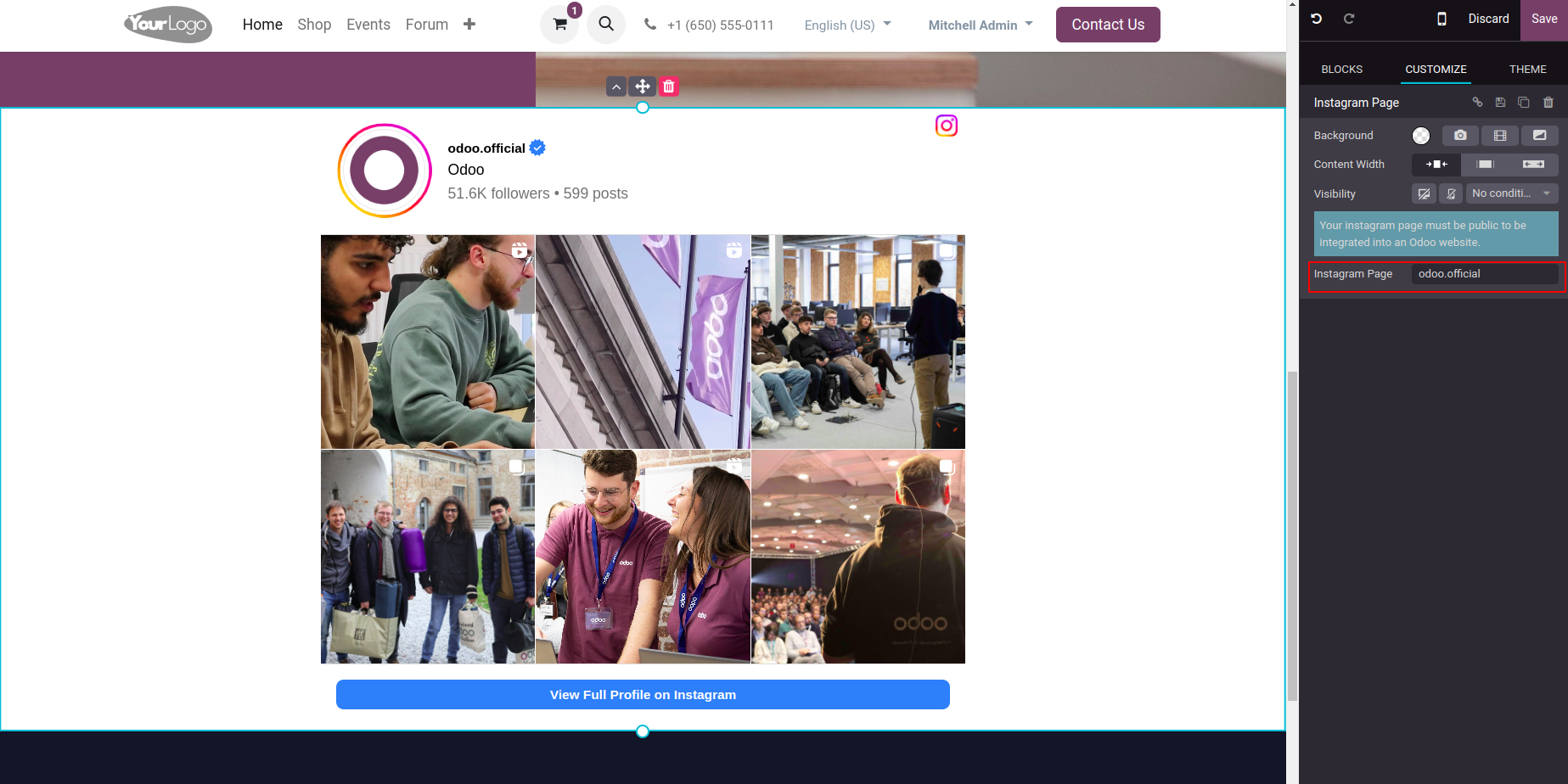Click the Contact Us button
This screenshot has width=1568, height=784.
tap(1108, 25)
